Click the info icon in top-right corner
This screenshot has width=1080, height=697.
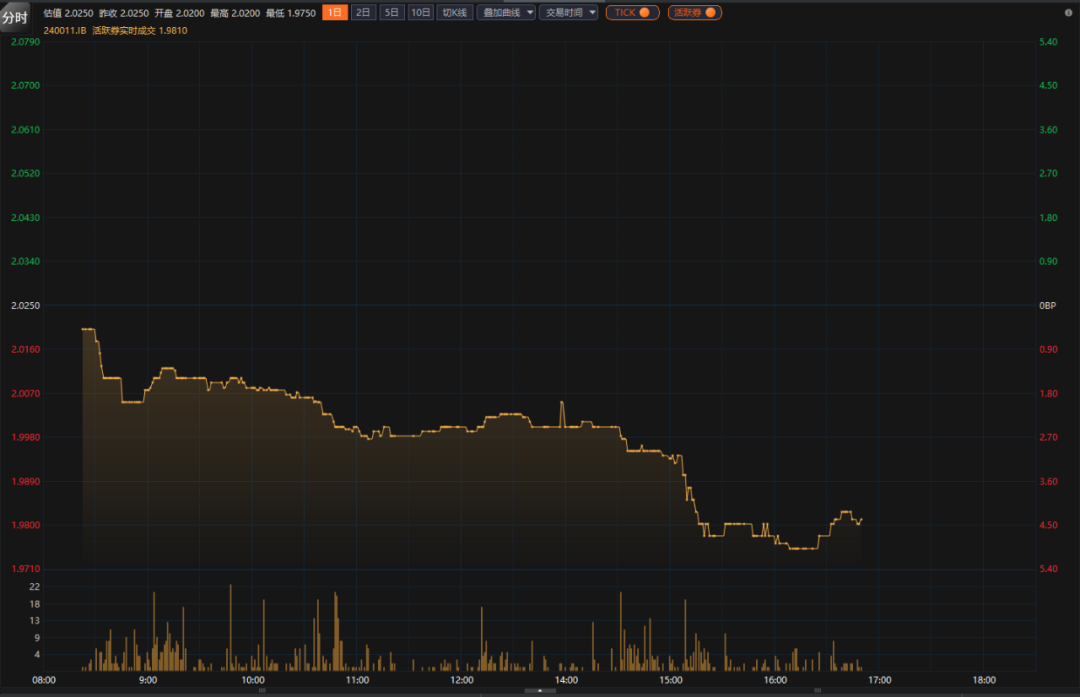point(1070,12)
